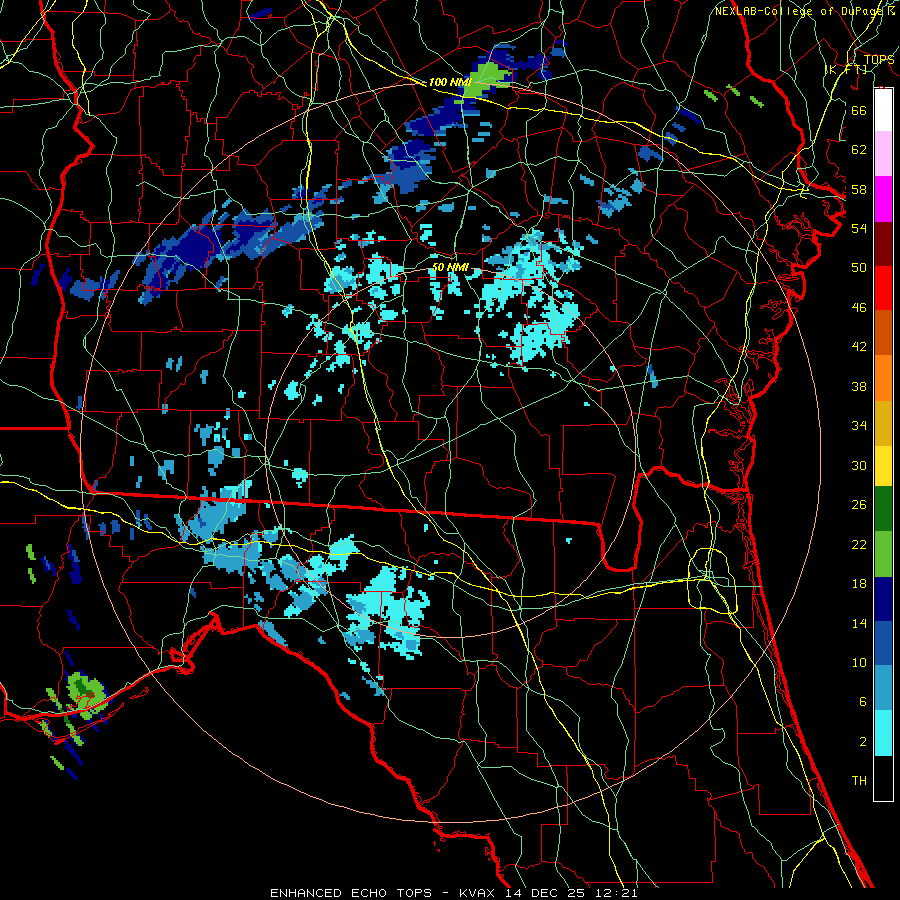The width and height of the screenshot is (900, 900).
Task: Click the legend value 54
Action: coord(859,228)
